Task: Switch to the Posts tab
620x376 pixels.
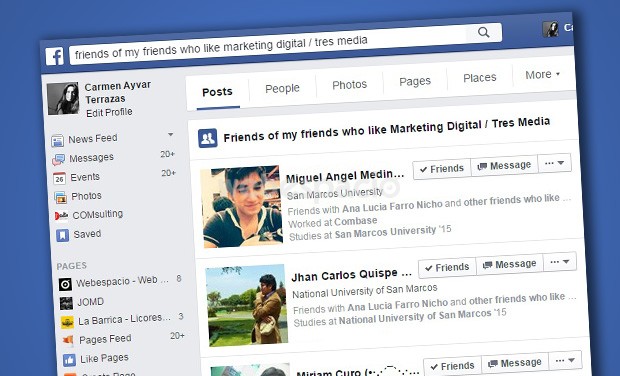Action: tap(217, 92)
